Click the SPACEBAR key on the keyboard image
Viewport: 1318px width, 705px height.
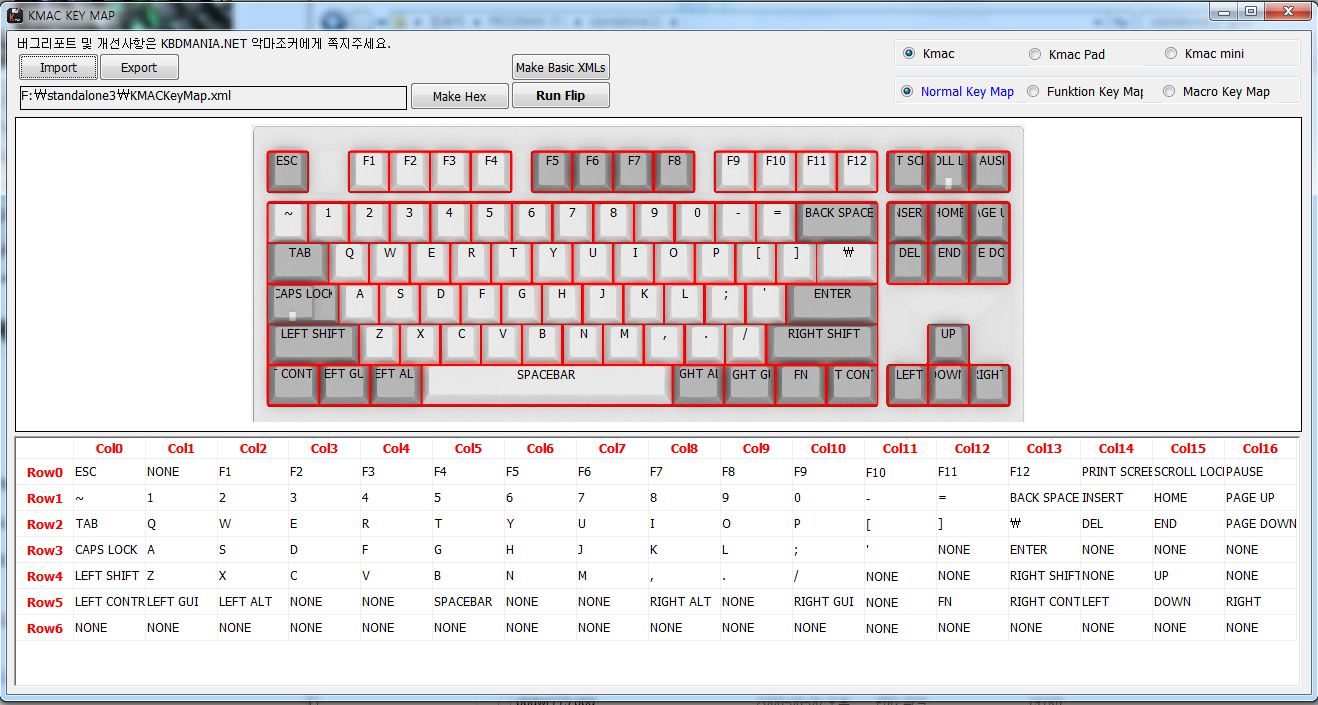(x=546, y=384)
